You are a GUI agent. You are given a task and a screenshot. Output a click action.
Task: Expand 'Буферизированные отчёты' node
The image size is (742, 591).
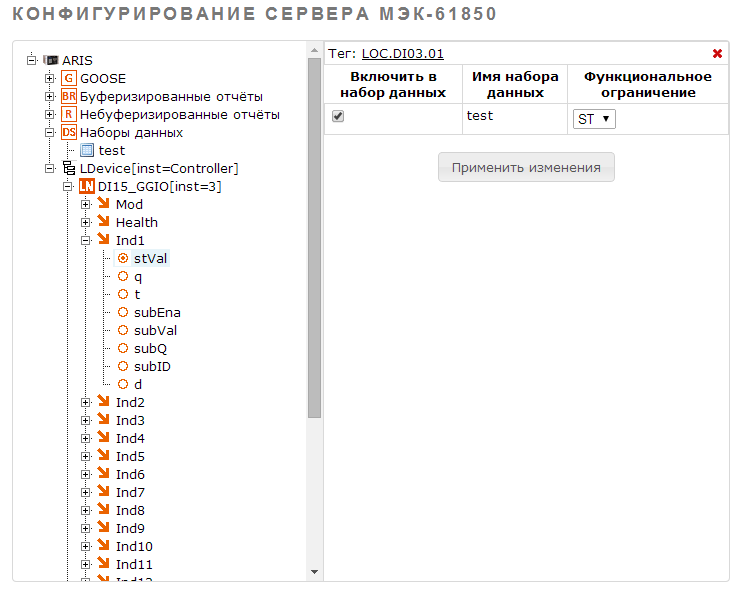[50, 96]
